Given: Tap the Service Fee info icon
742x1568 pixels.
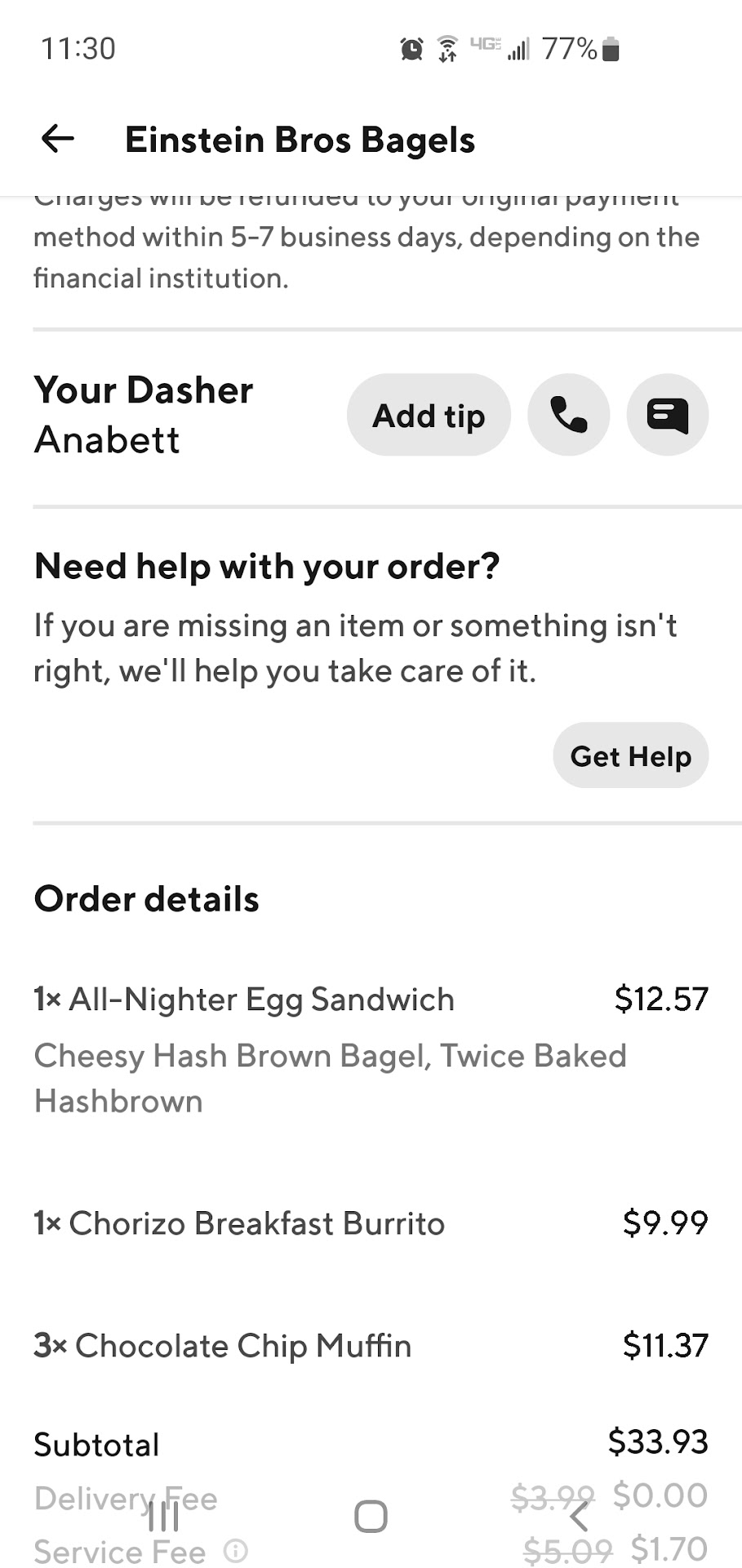Looking at the screenshot, I should pos(235,1550).
